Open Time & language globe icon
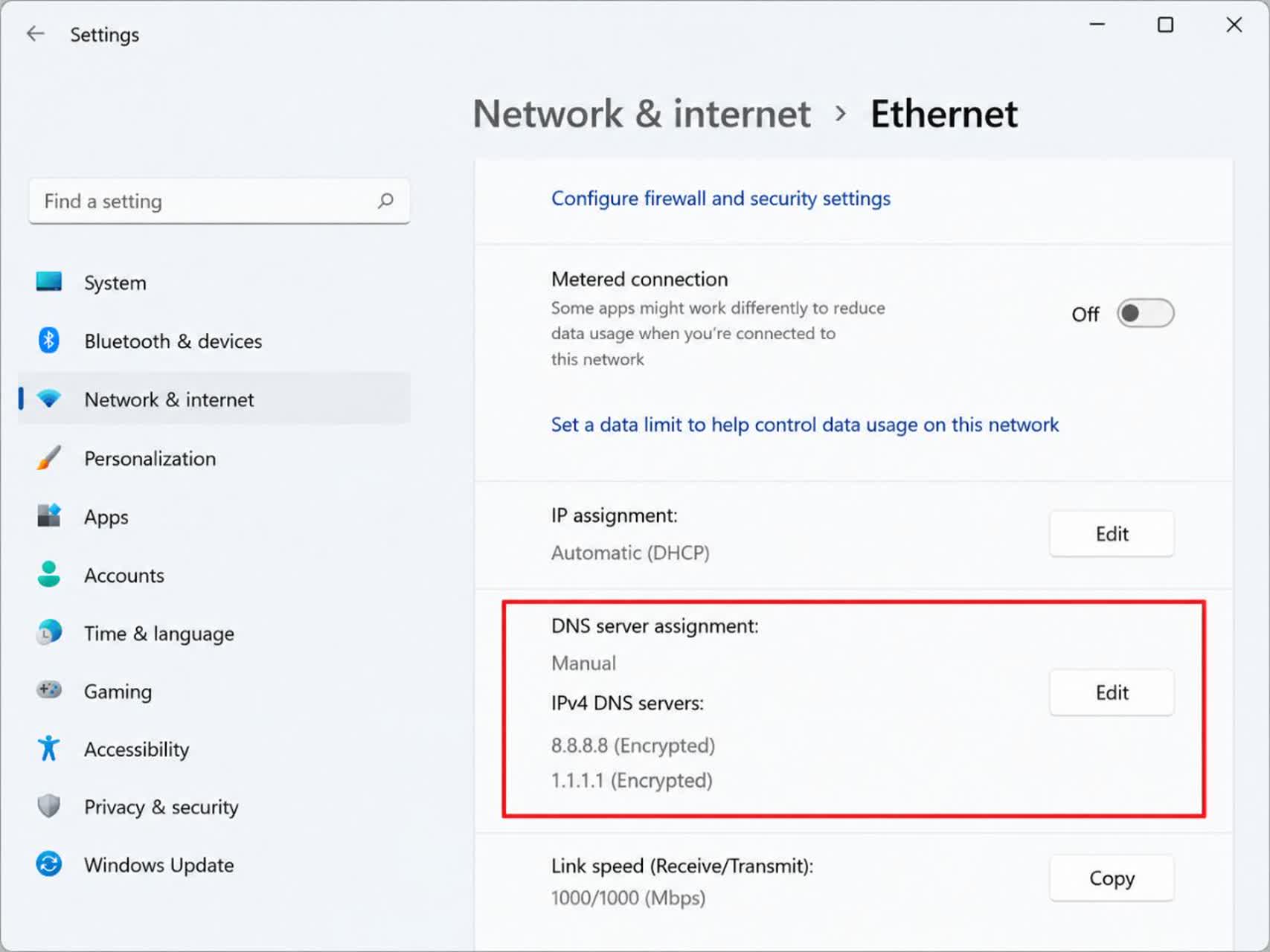The height and width of the screenshot is (952, 1270). coord(49,633)
